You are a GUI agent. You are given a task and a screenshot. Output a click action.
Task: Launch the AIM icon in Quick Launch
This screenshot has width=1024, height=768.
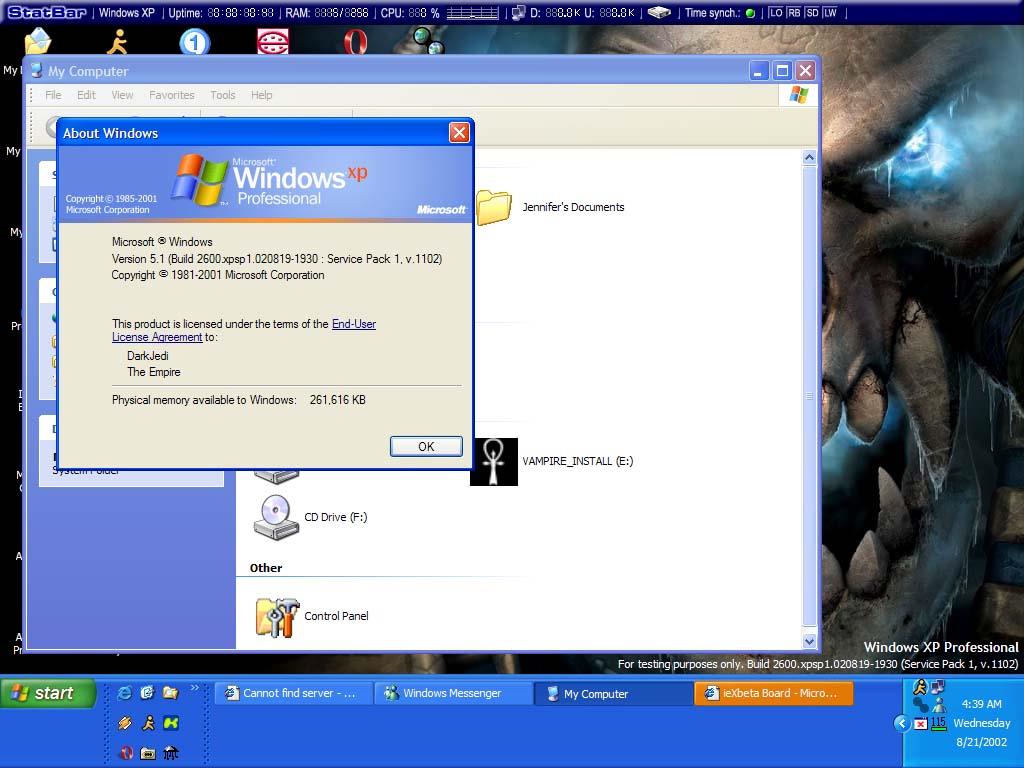(x=148, y=723)
